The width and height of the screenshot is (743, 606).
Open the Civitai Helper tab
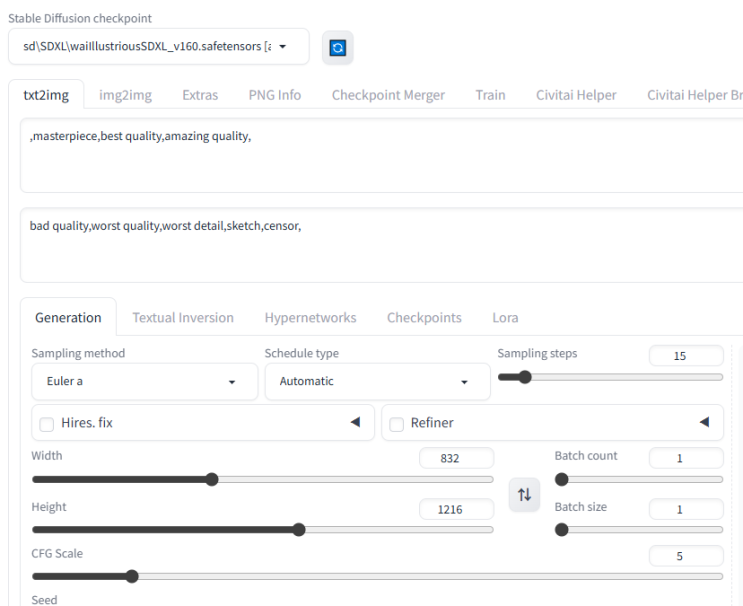click(x=576, y=95)
